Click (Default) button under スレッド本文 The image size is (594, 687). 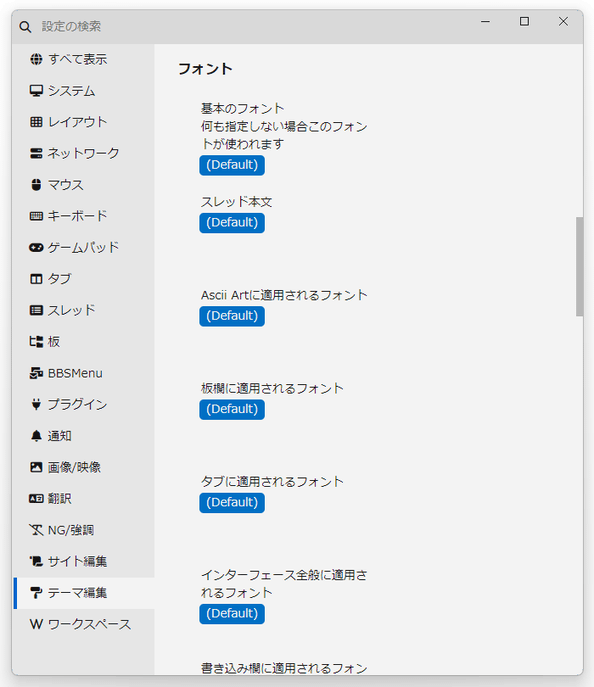tap(232, 223)
